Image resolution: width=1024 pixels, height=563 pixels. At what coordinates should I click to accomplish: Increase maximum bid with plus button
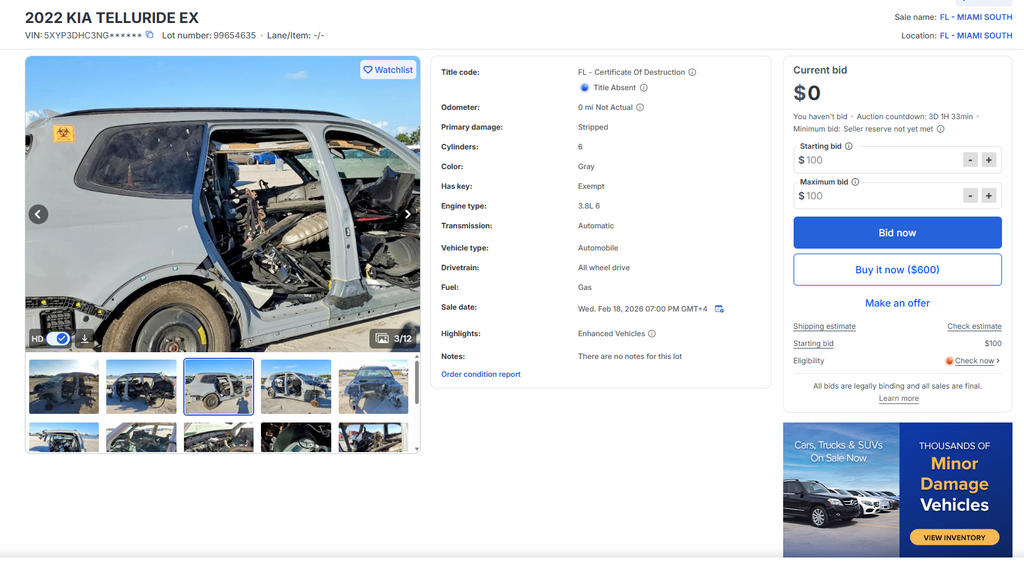pyautogui.click(x=989, y=196)
